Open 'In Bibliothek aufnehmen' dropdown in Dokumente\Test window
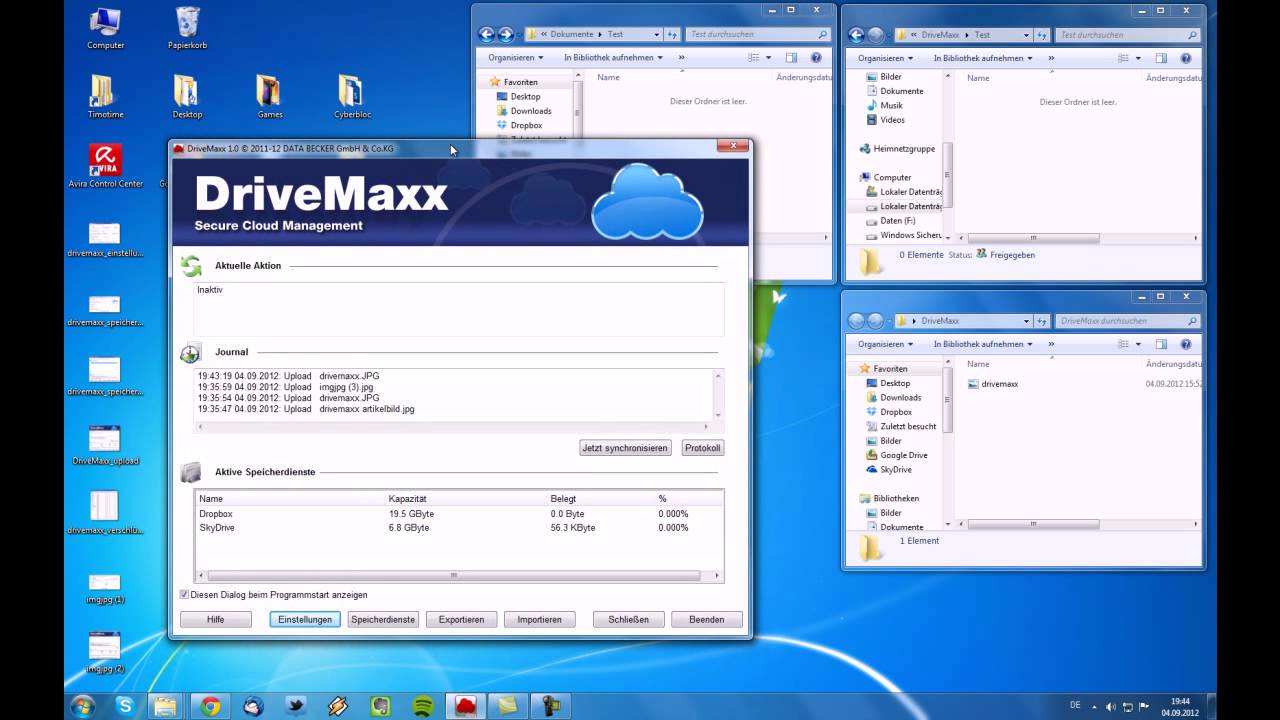This screenshot has height=720, width=1280. 613,58
